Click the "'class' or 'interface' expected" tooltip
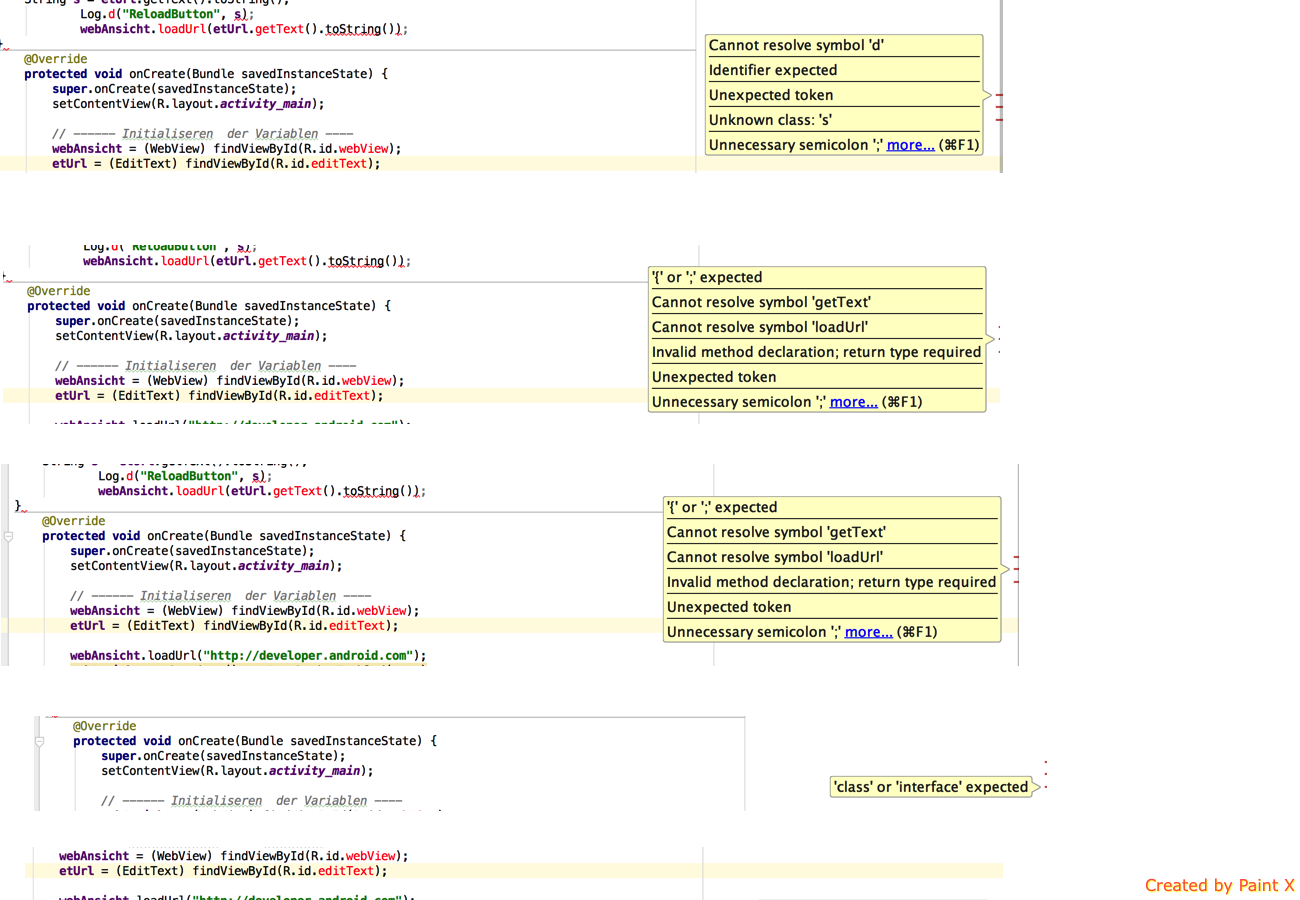 pyautogui.click(x=930, y=787)
